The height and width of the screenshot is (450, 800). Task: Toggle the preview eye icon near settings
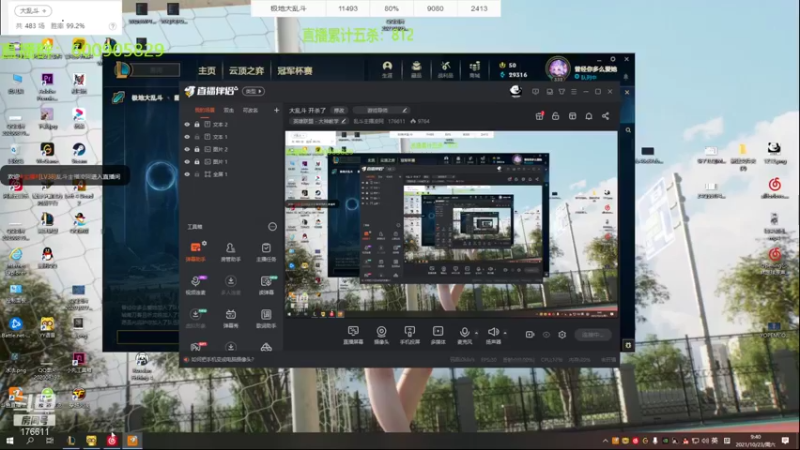pyautogui.click(x=546, y=335)
